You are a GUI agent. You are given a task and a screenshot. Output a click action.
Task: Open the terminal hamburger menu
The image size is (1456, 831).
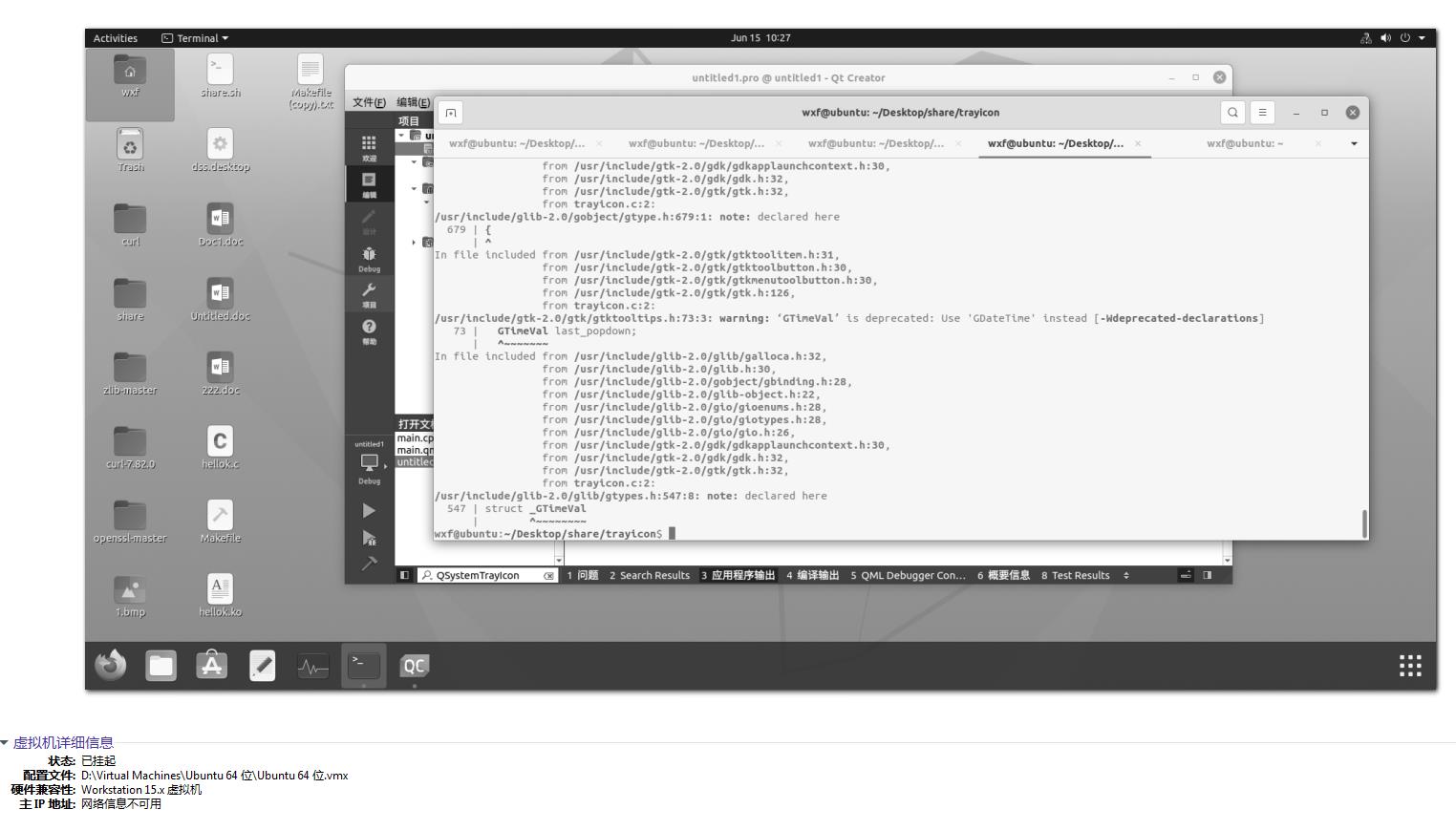pos(1262,113)
